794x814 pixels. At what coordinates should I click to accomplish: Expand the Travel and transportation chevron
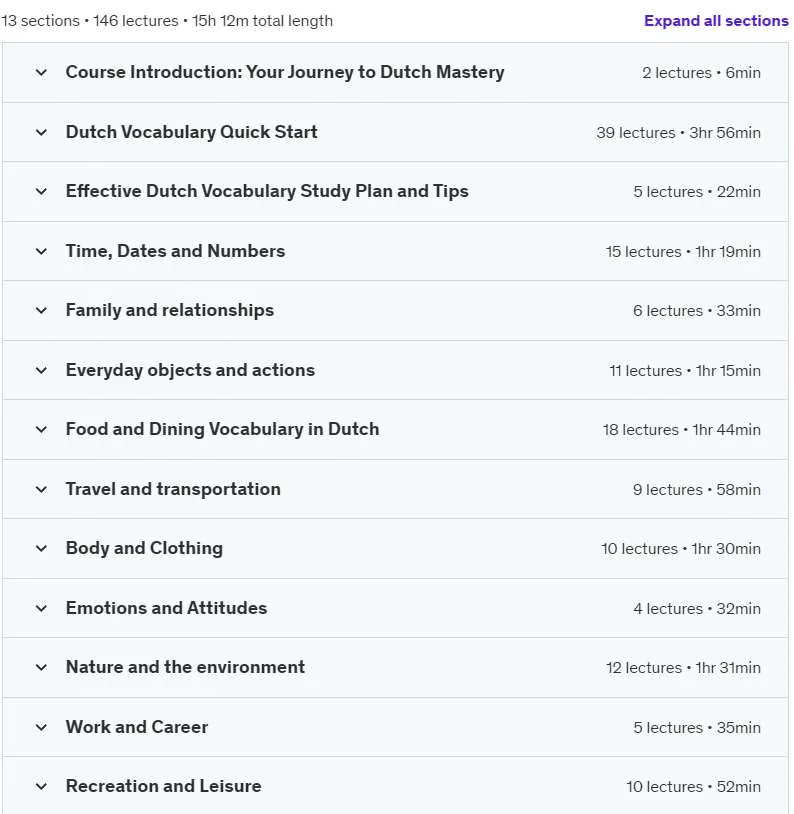tap(41, 489)
